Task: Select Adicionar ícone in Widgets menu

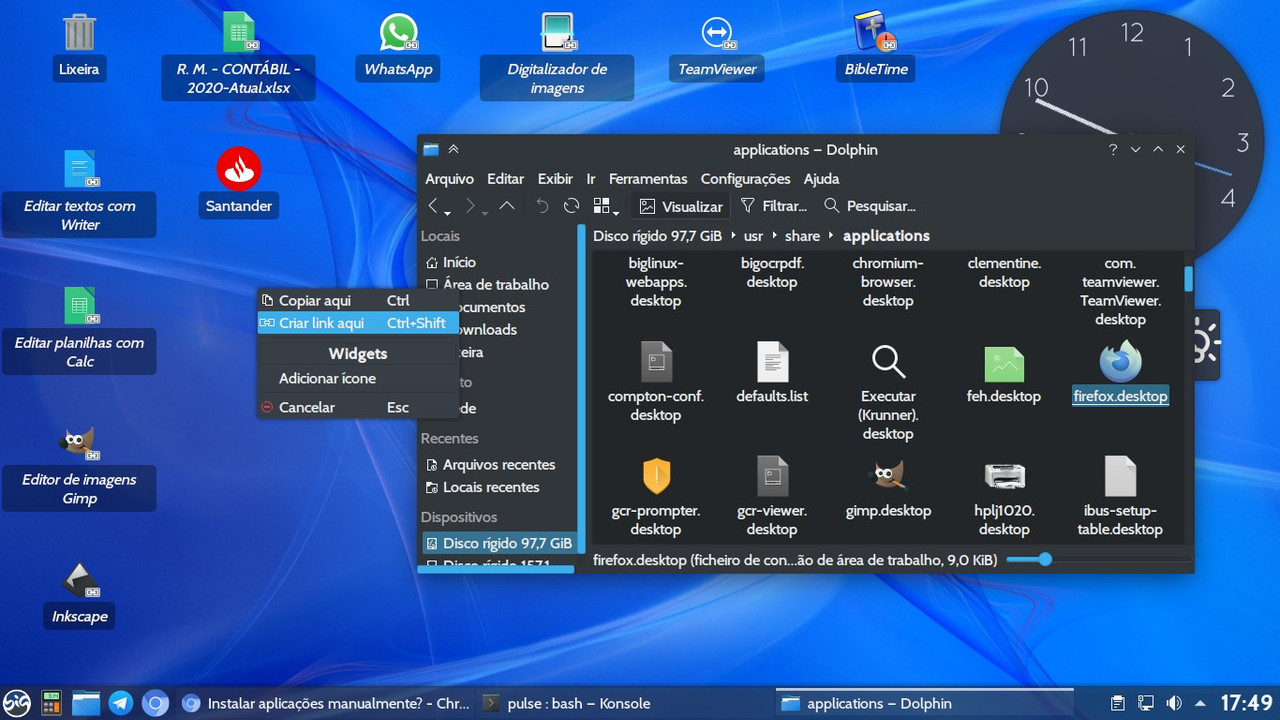Action: pyautogui.click(x=358, y=378)
